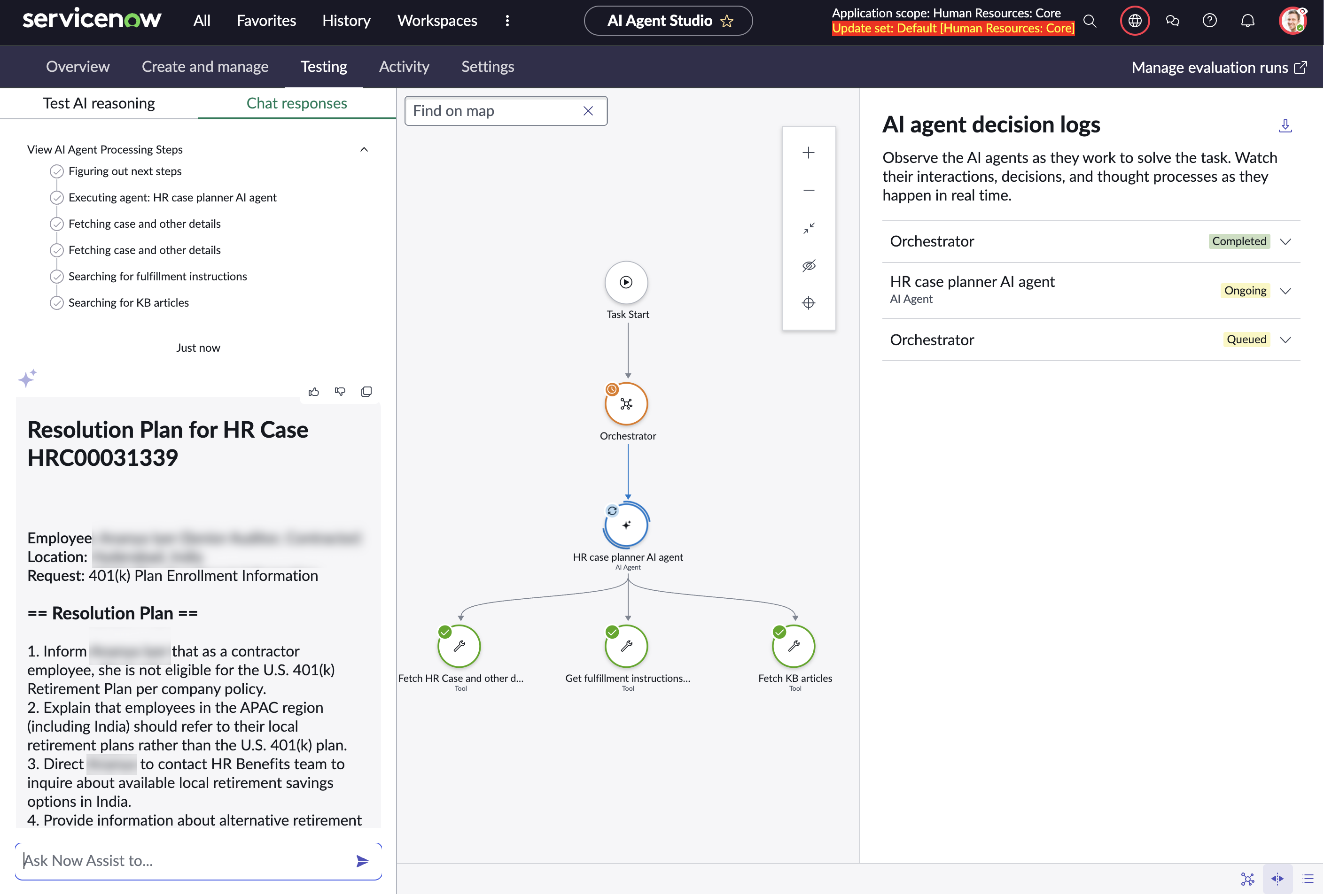Select Fetch HR Case tool node
This screenshot has width=1324, height=896.
[x=459, y=647]
